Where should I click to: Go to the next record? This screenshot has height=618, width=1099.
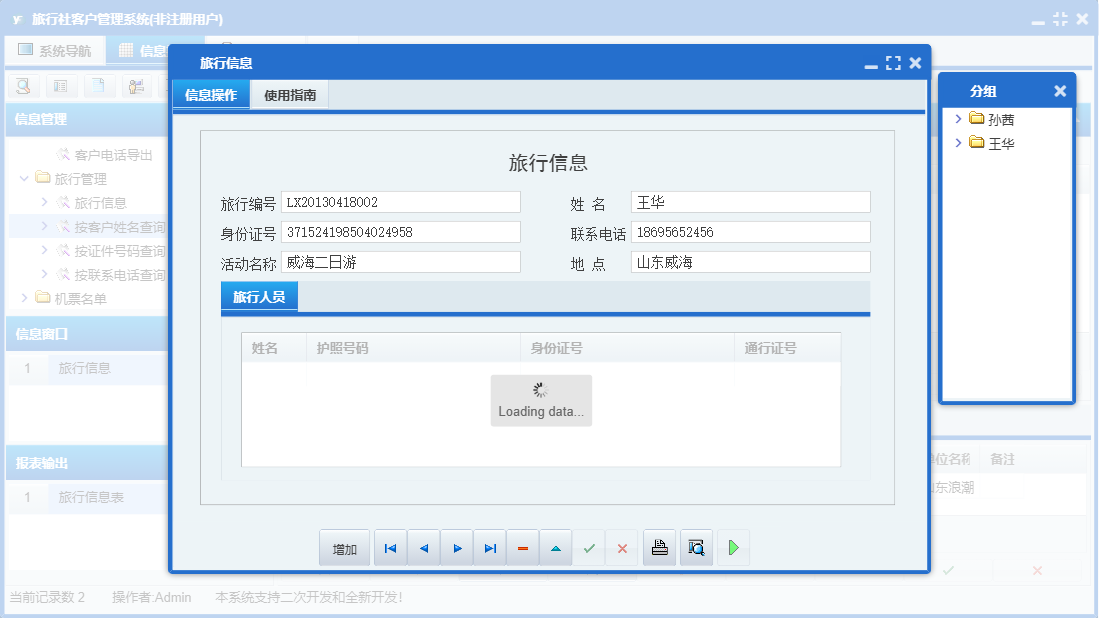pos(456,547)
